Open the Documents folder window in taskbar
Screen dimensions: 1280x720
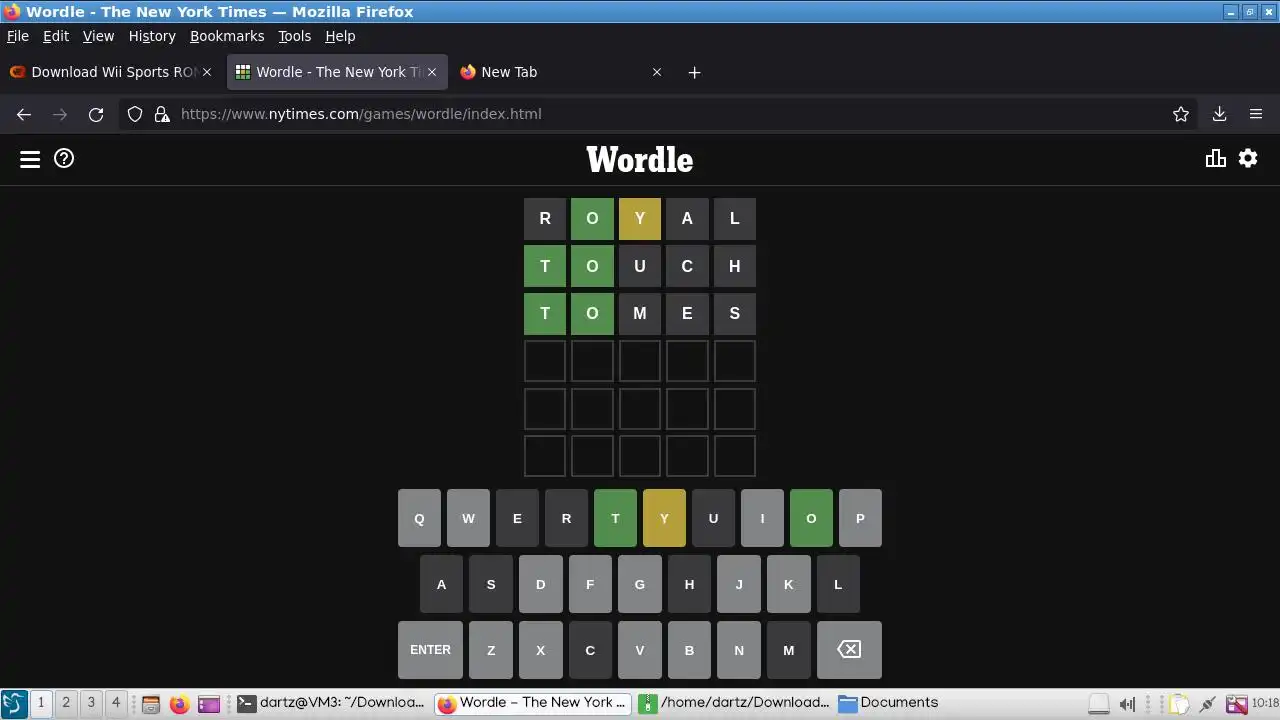tap(889, 703)
